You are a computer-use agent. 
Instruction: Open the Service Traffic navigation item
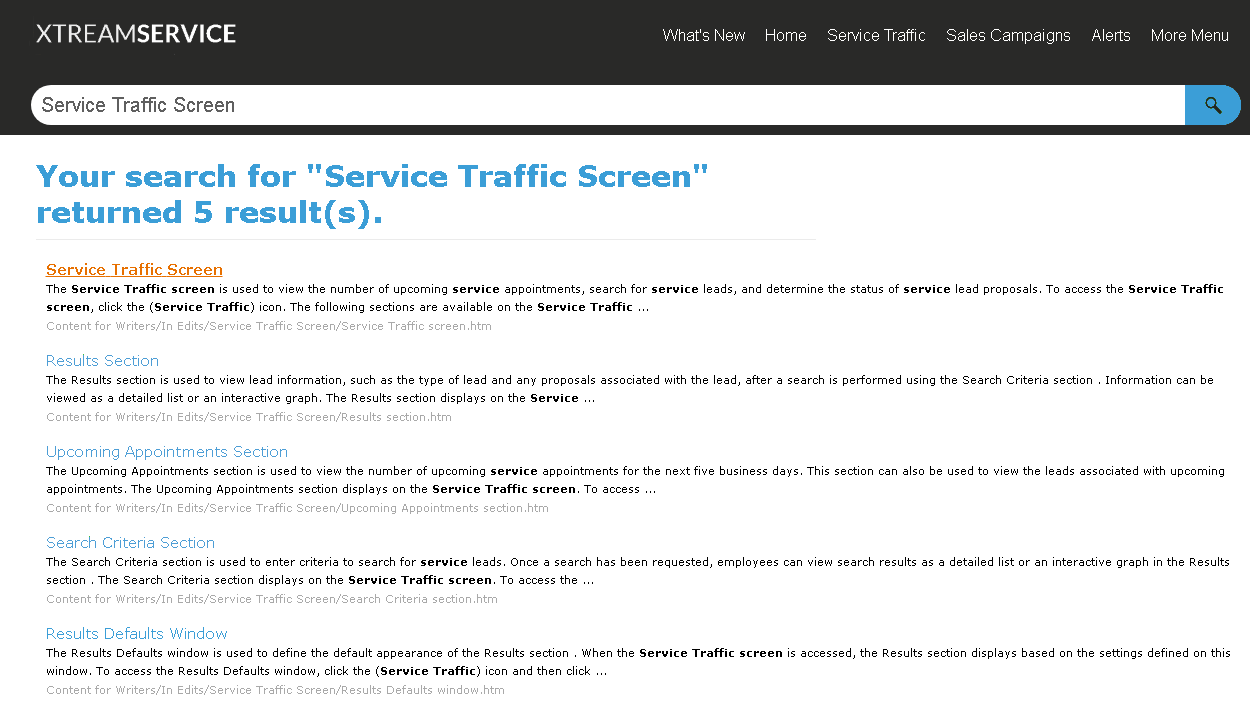(876, 35)
